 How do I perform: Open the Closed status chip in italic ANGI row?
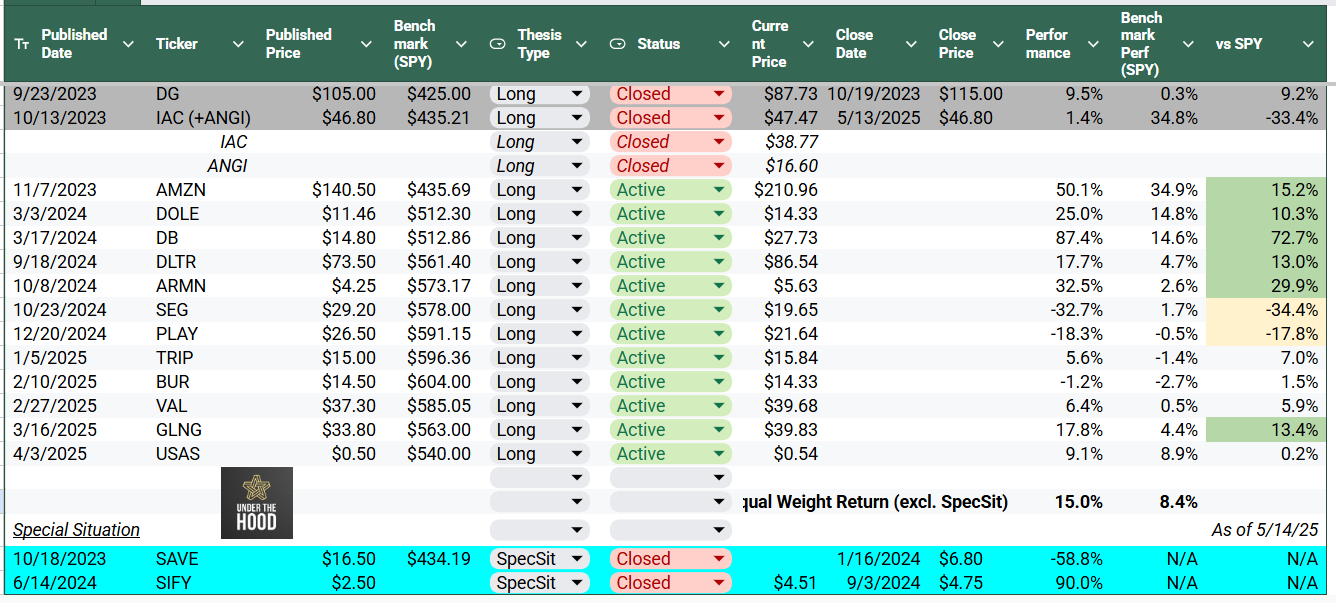coord(670,166)
